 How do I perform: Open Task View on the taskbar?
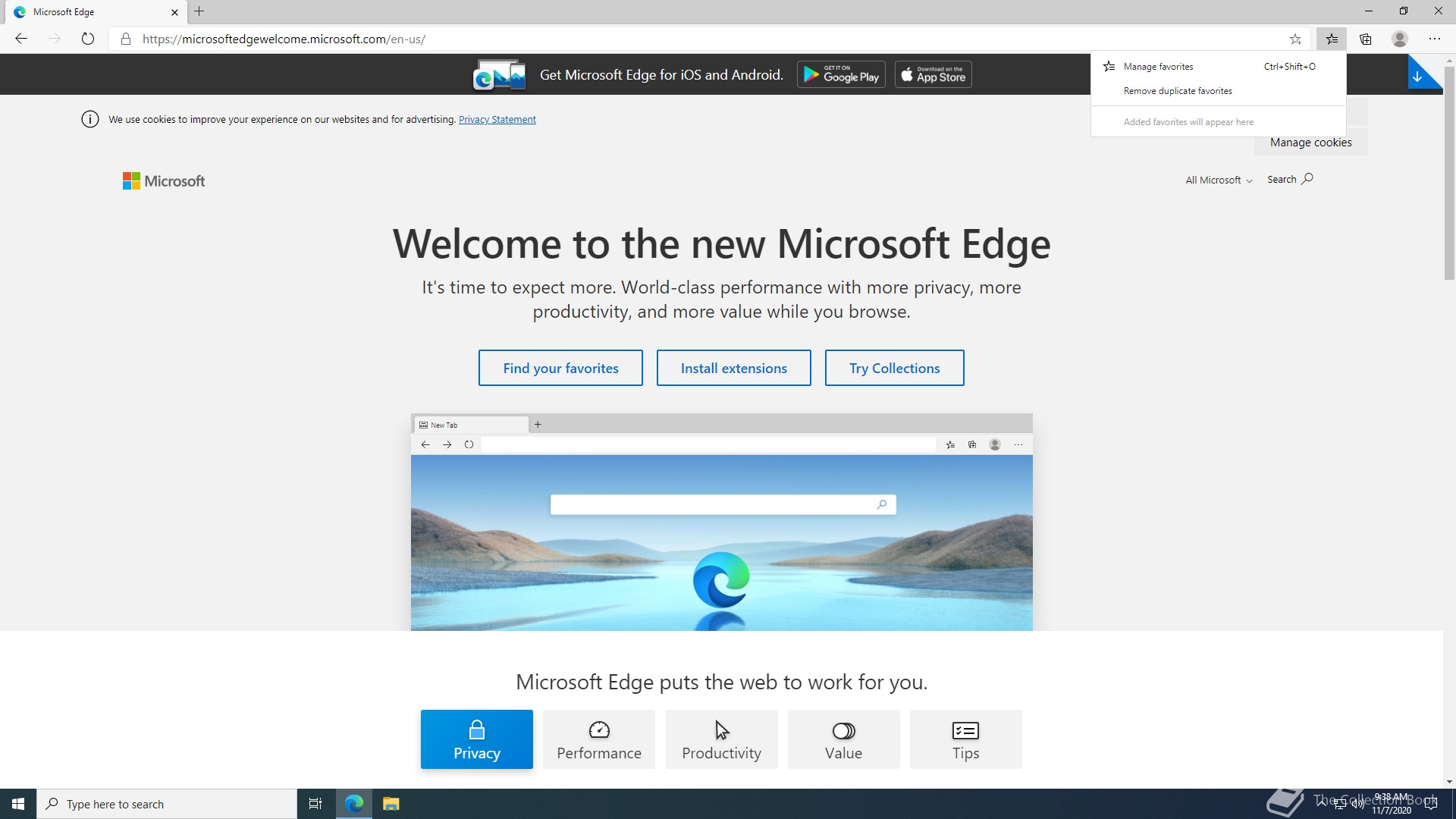(315, 804)
